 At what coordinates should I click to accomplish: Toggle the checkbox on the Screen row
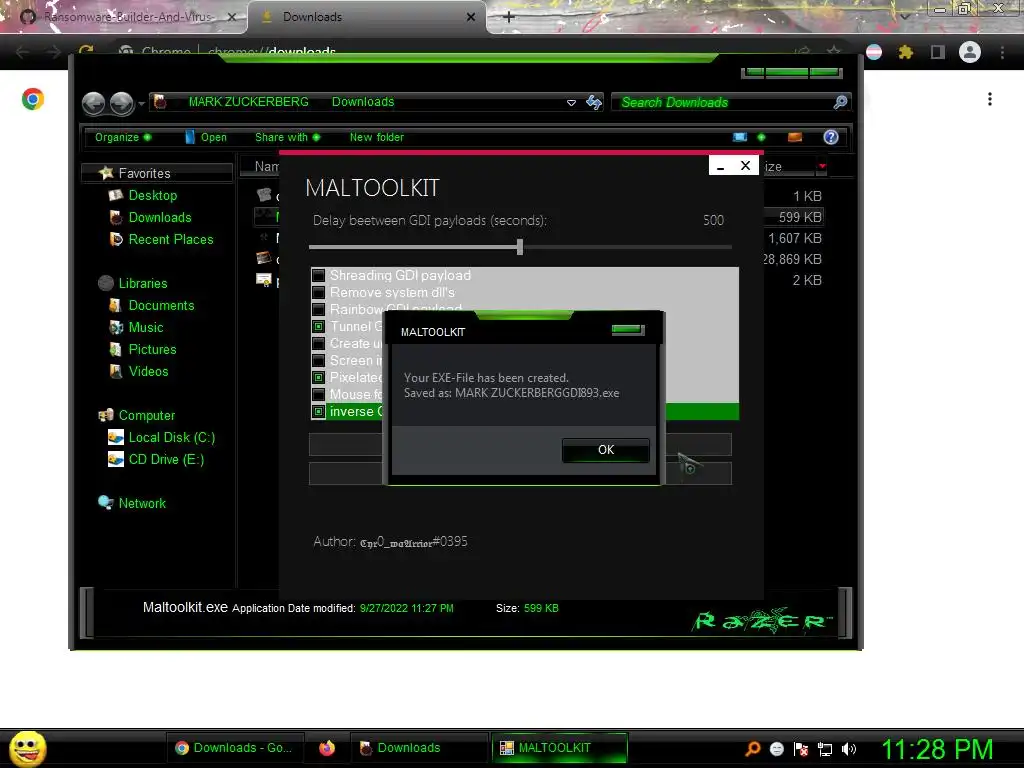tap(318, 360)
